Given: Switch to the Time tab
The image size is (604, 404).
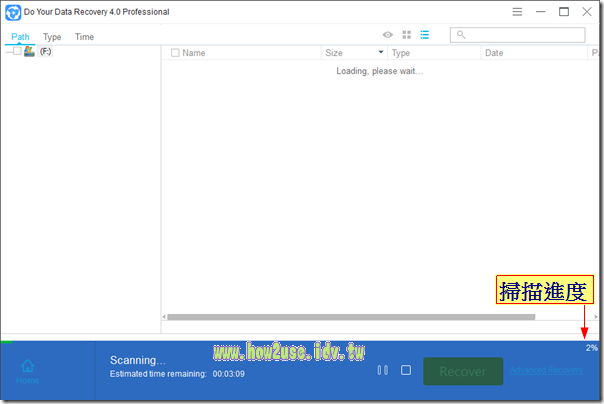Looking at the screenshot, I should 84,37.
